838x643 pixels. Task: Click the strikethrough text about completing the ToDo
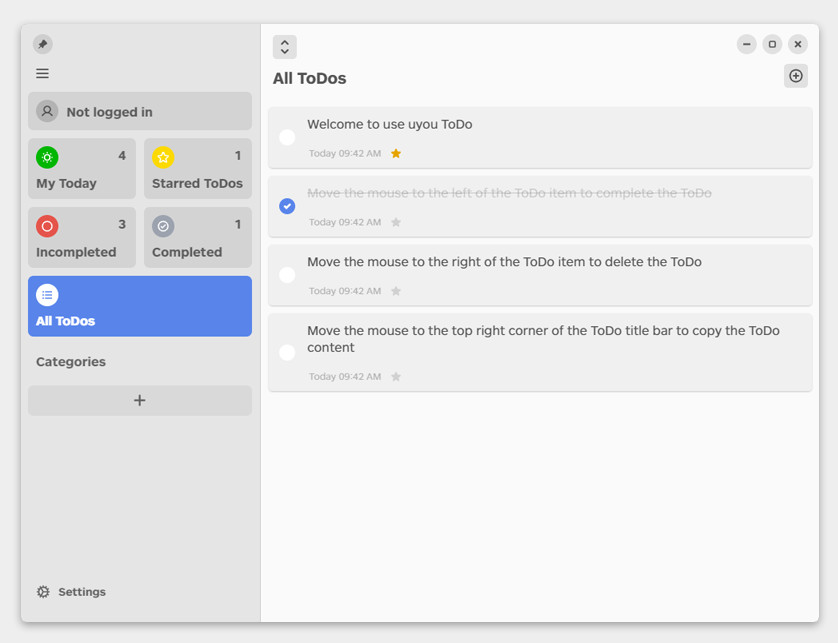point(509,193)
